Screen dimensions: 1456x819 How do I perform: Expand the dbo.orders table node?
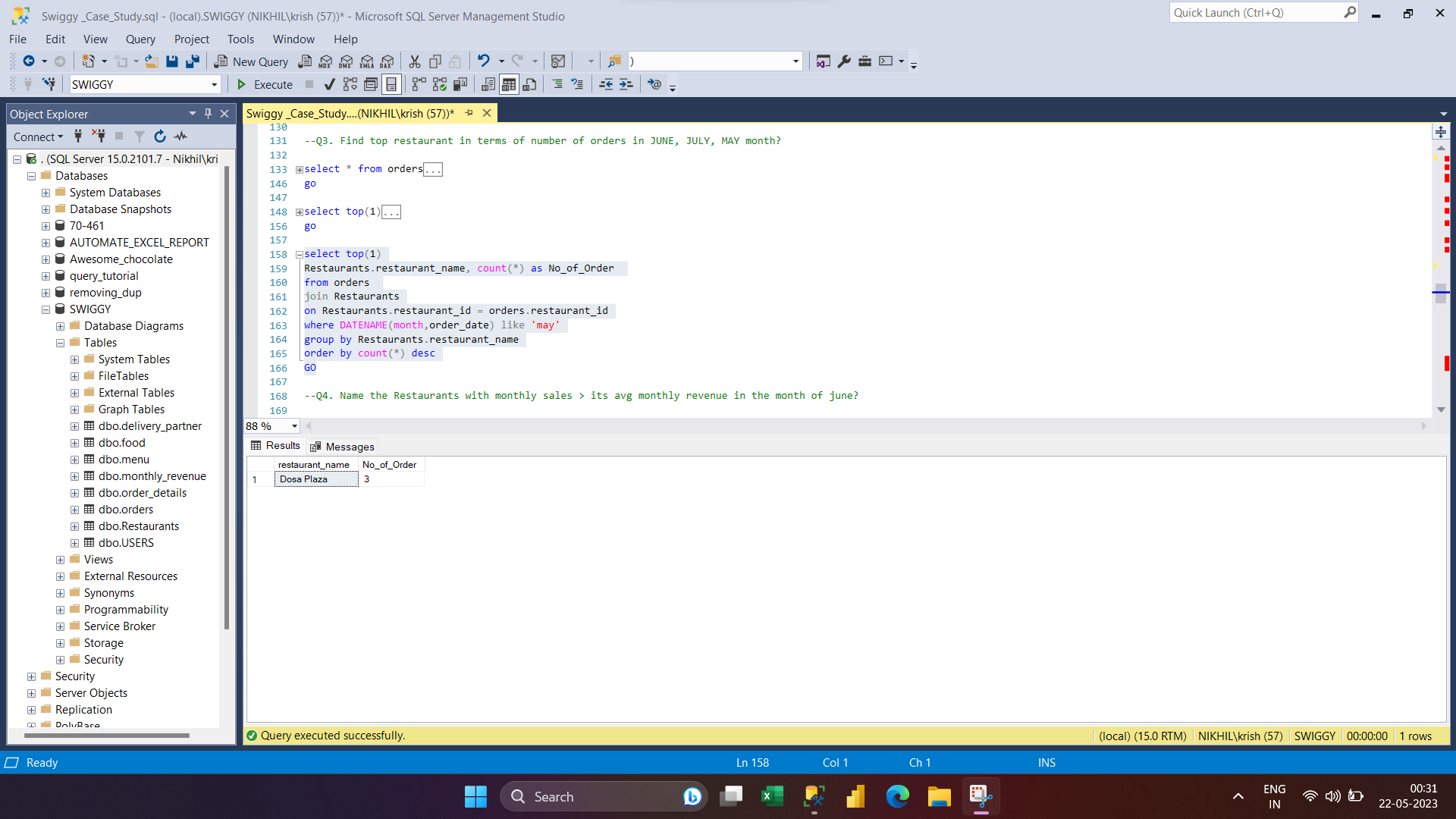point(74,510)
